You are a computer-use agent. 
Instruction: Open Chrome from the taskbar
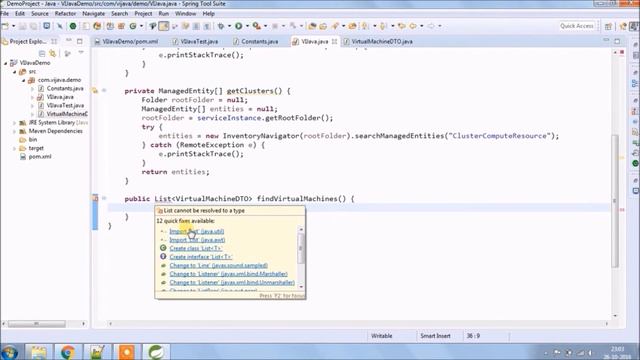(68, 352)
